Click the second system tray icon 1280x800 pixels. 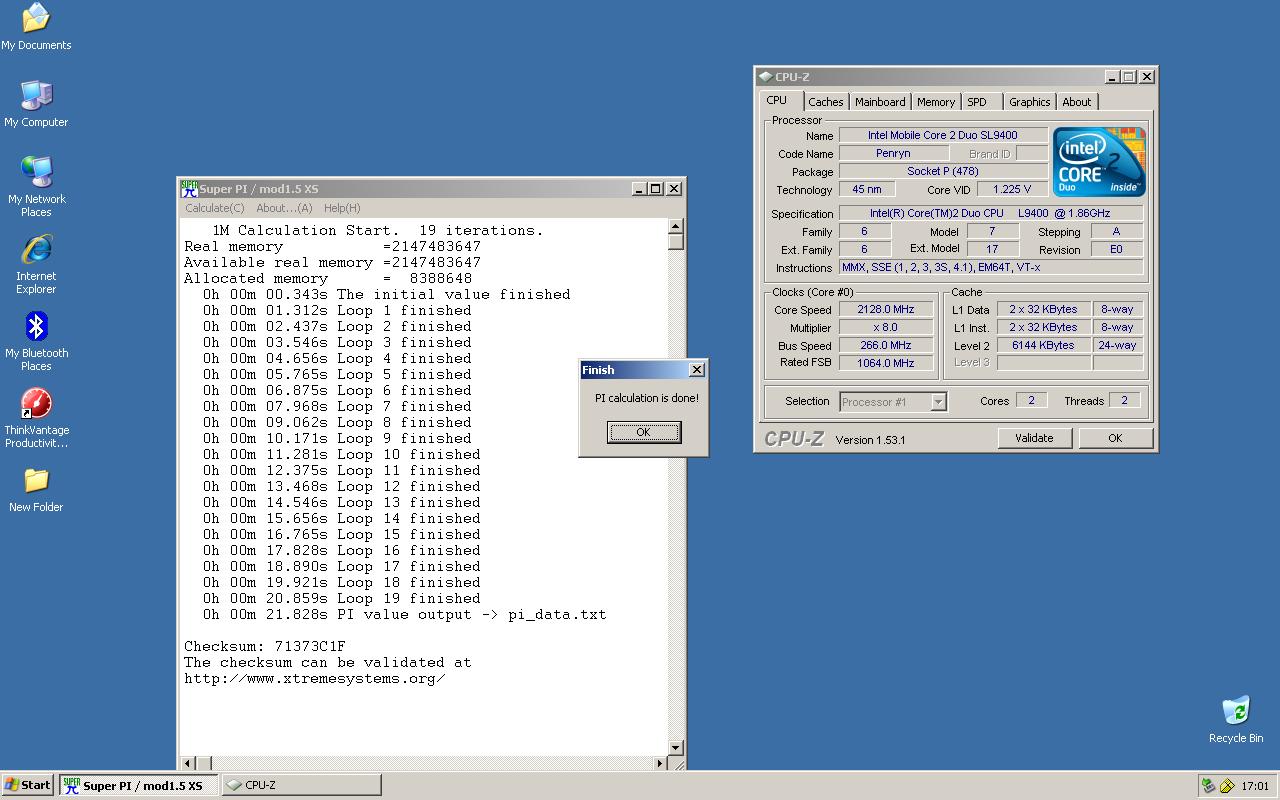pyautogui.click(x=1227, y=786)
